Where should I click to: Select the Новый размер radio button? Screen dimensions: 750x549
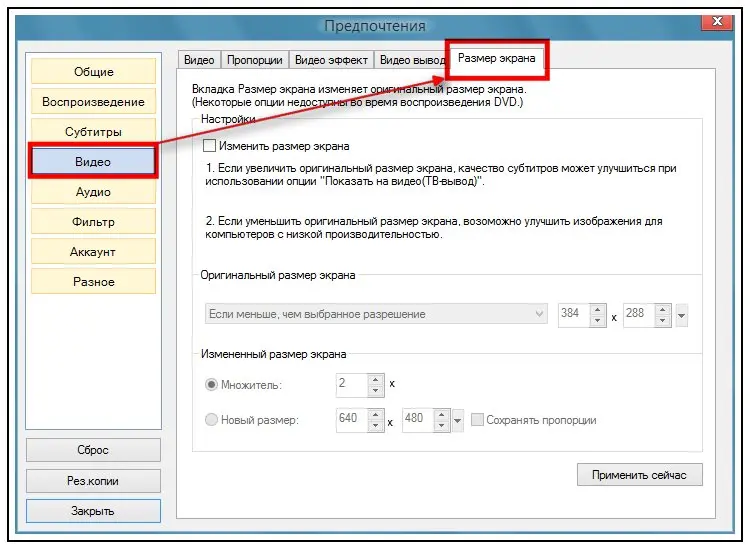tap(211, 419)
